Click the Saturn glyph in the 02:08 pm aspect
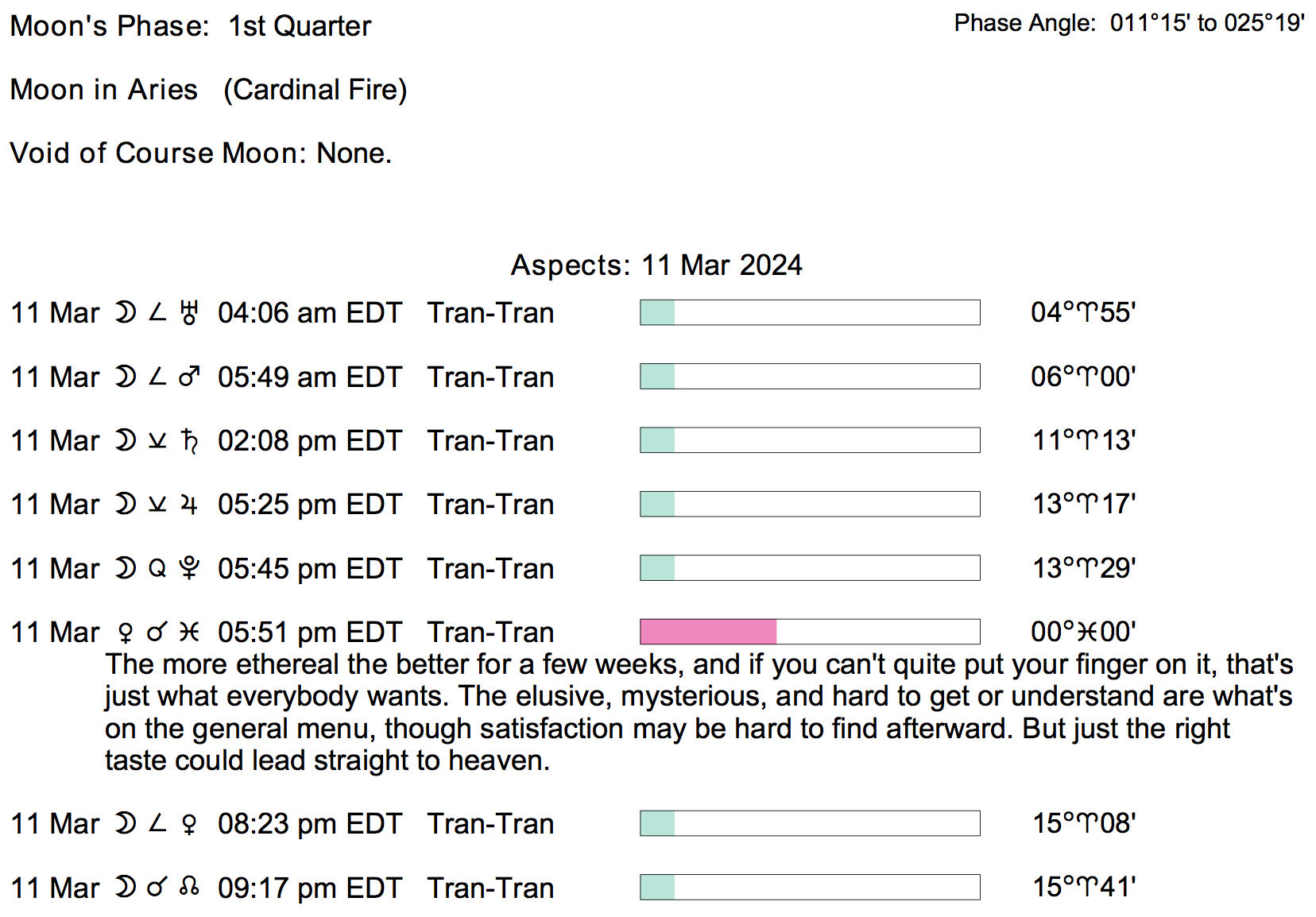 tap(188, 440)
